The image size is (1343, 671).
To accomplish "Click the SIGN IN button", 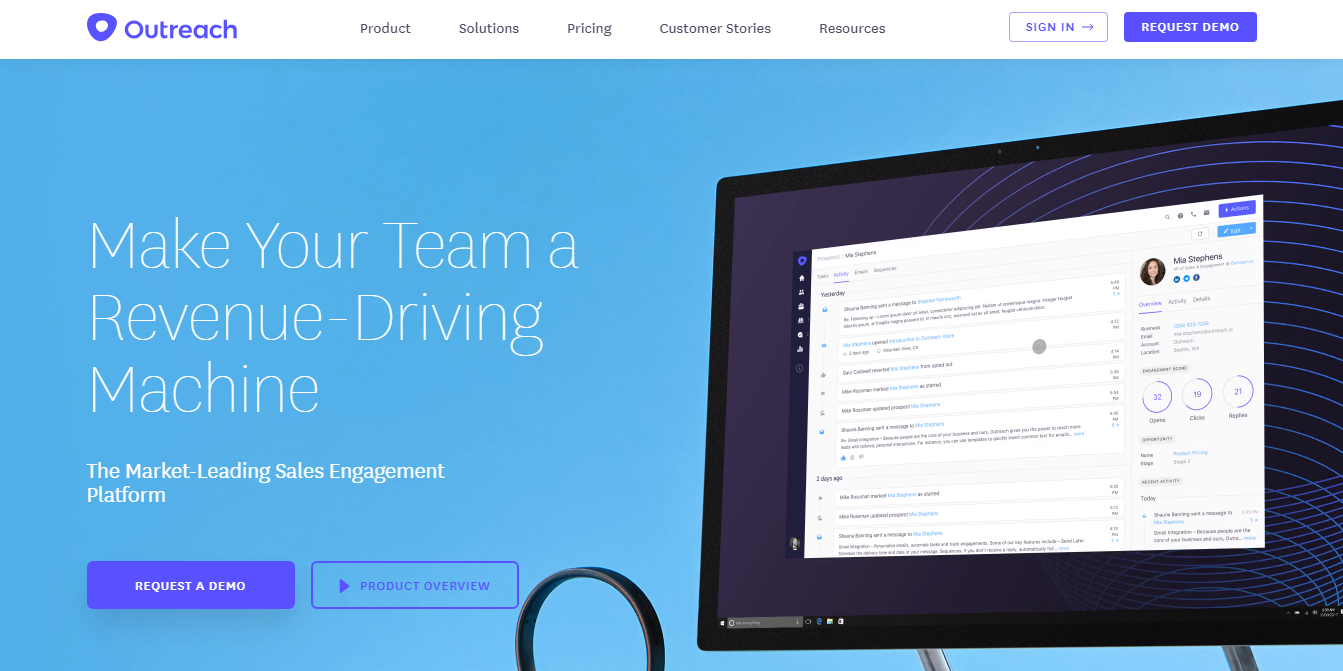I will (x=1058, y=27).
